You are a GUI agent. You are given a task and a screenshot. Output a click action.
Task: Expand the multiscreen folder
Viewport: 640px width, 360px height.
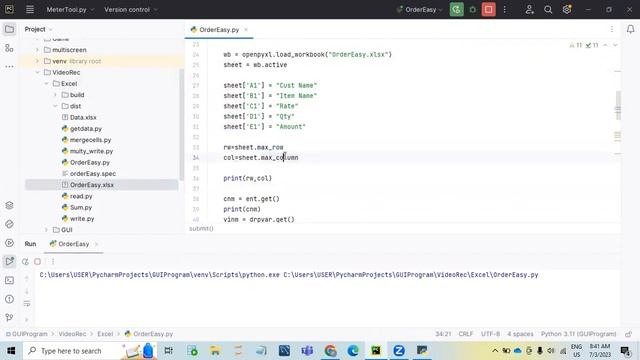click(37, 50)
